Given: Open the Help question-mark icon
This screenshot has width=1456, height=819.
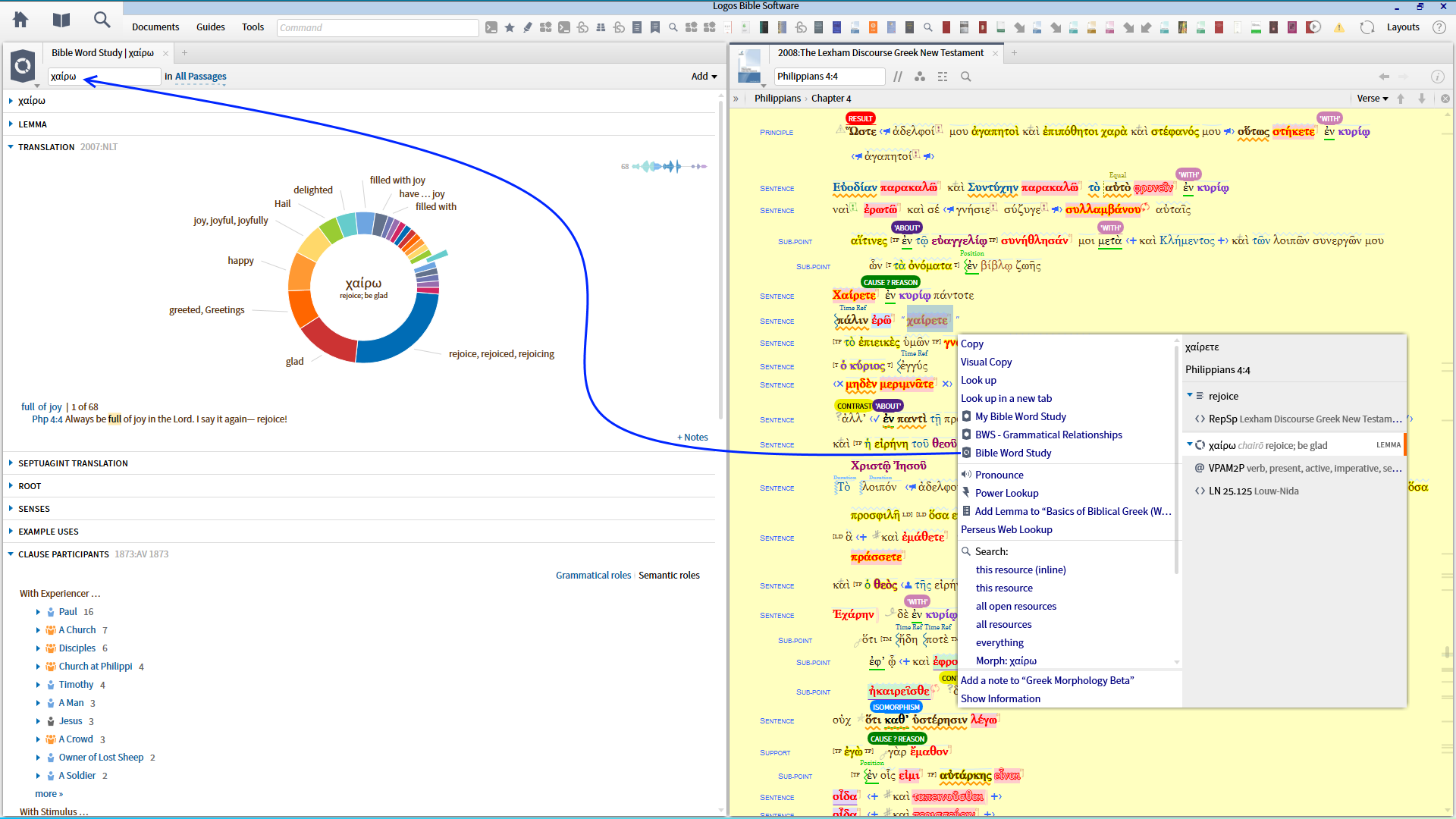Looking at the screenshot, I should (1439, 27).
